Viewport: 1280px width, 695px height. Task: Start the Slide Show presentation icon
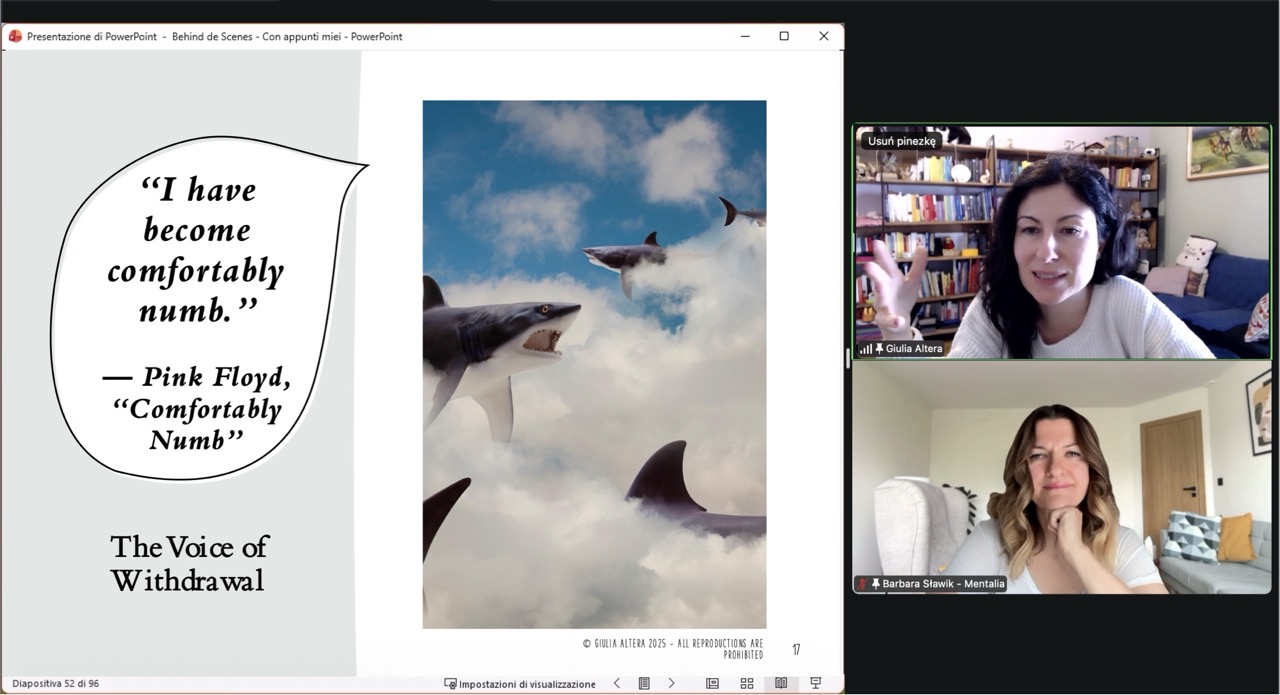(815, 683)
